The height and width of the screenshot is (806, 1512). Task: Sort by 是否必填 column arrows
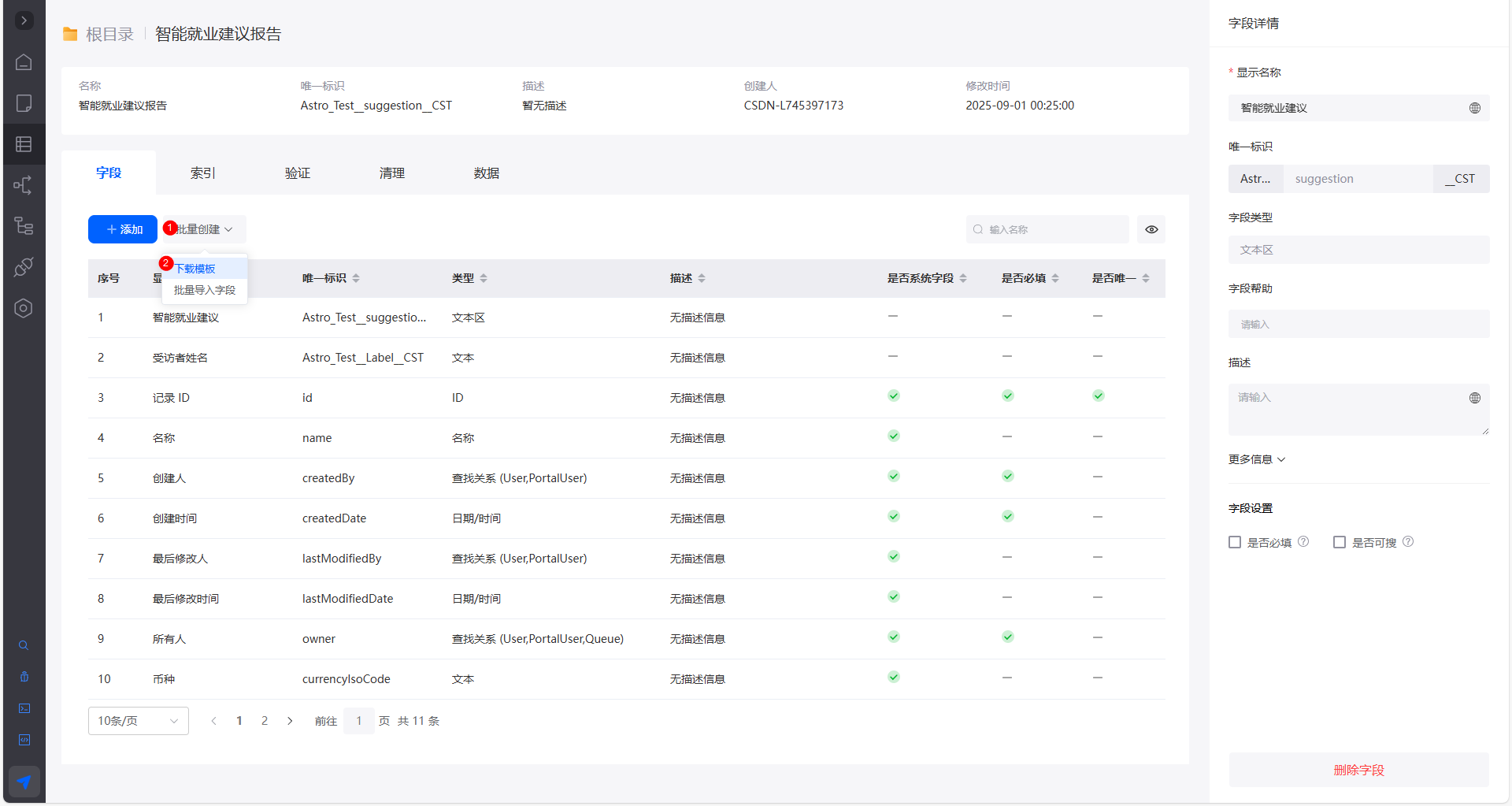pyautogui.click(x=1055, y=278)
